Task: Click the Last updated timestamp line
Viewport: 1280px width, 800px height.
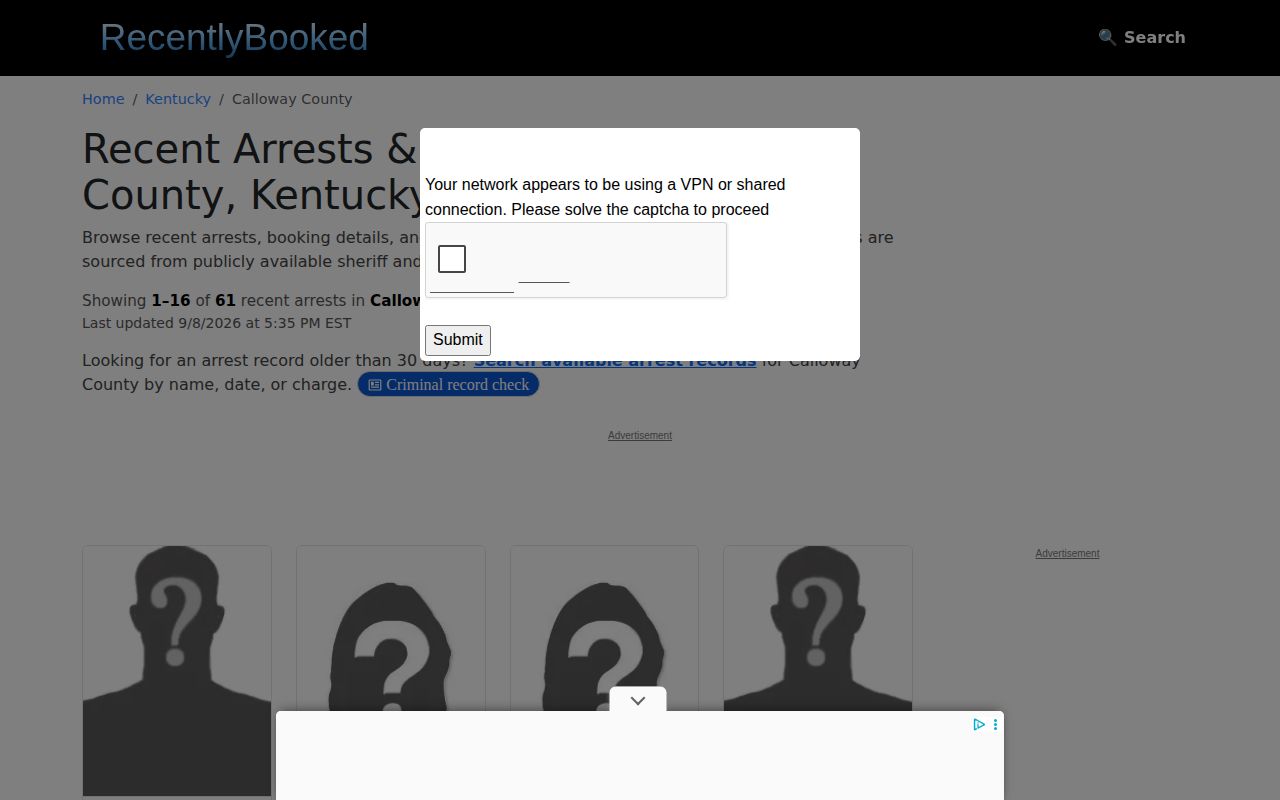Action: click(x=217, y=323)
